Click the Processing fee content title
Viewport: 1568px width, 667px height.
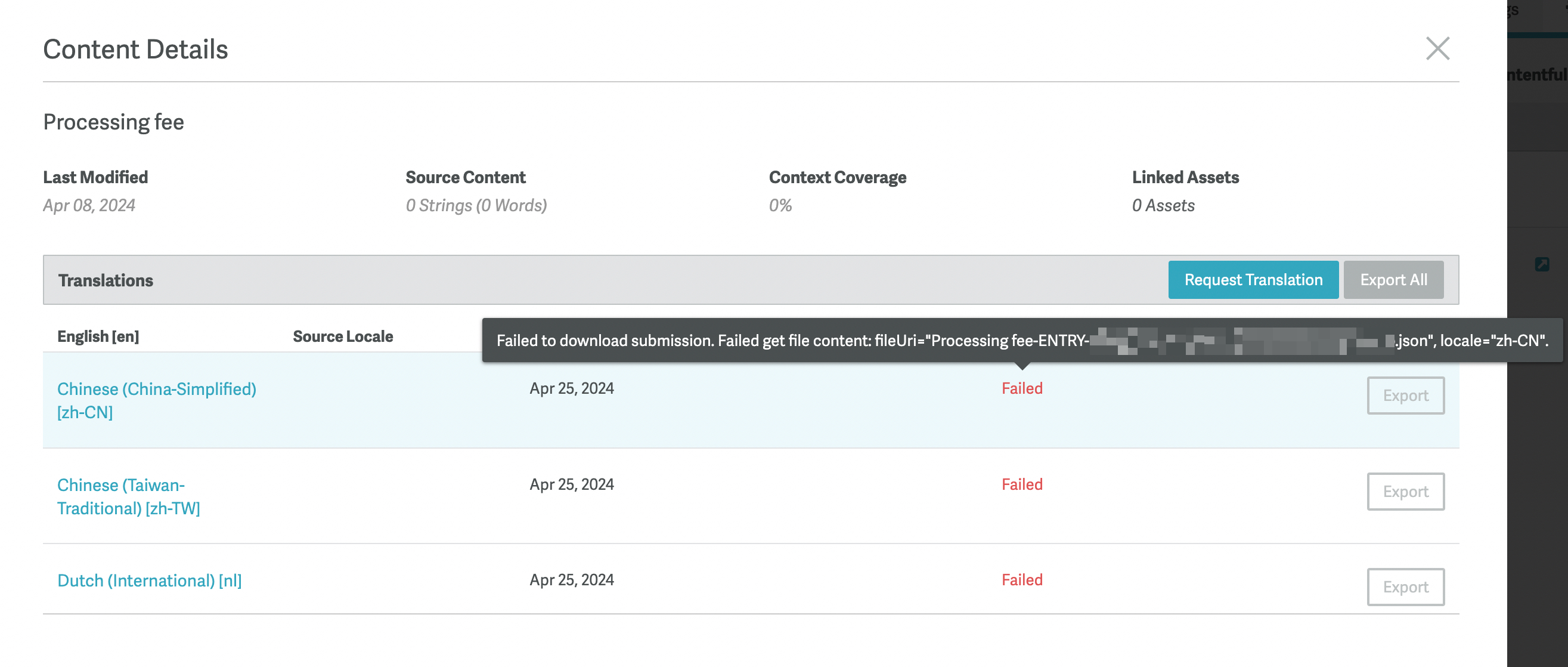click(x=113, y=122)
